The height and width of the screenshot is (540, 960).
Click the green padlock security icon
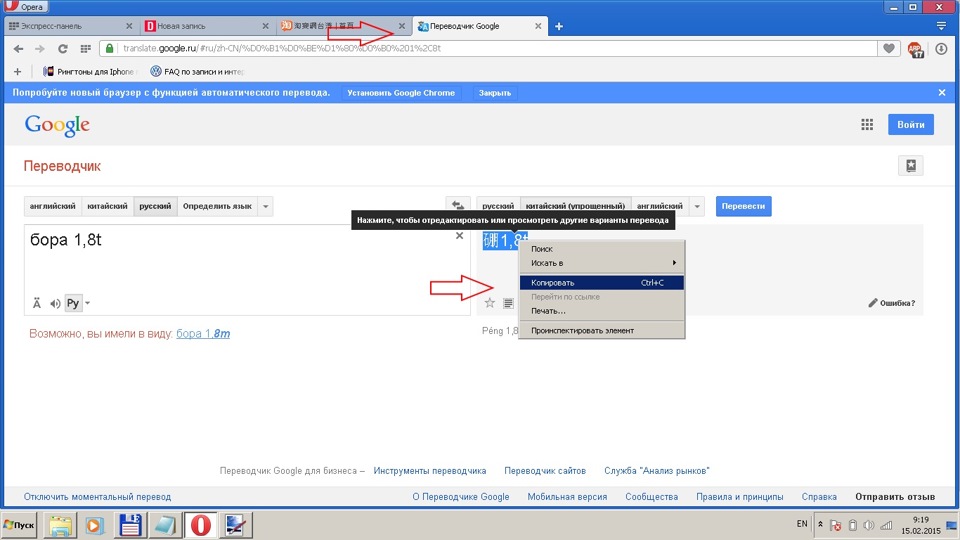tap(110, 48)
